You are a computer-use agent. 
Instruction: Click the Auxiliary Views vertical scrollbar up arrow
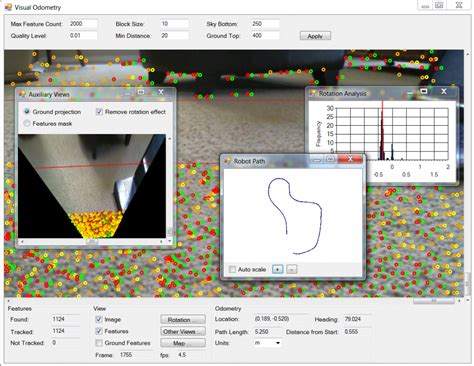(x=169, y=138)
